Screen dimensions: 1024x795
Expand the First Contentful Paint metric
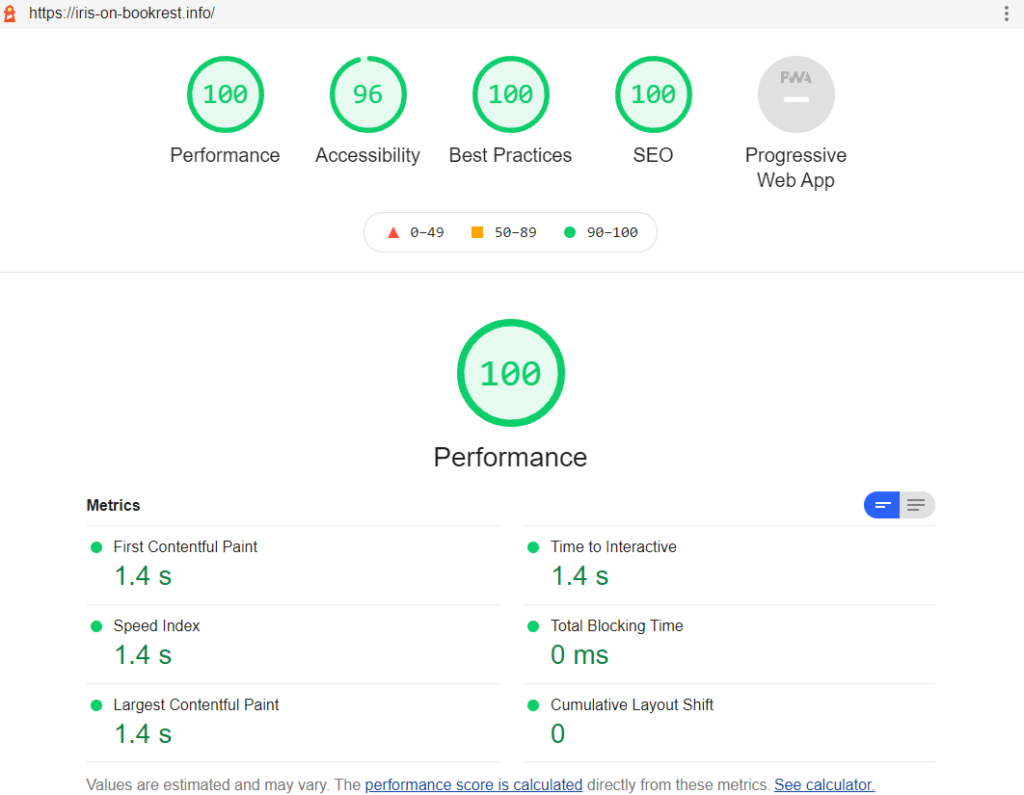coord(185,547)
